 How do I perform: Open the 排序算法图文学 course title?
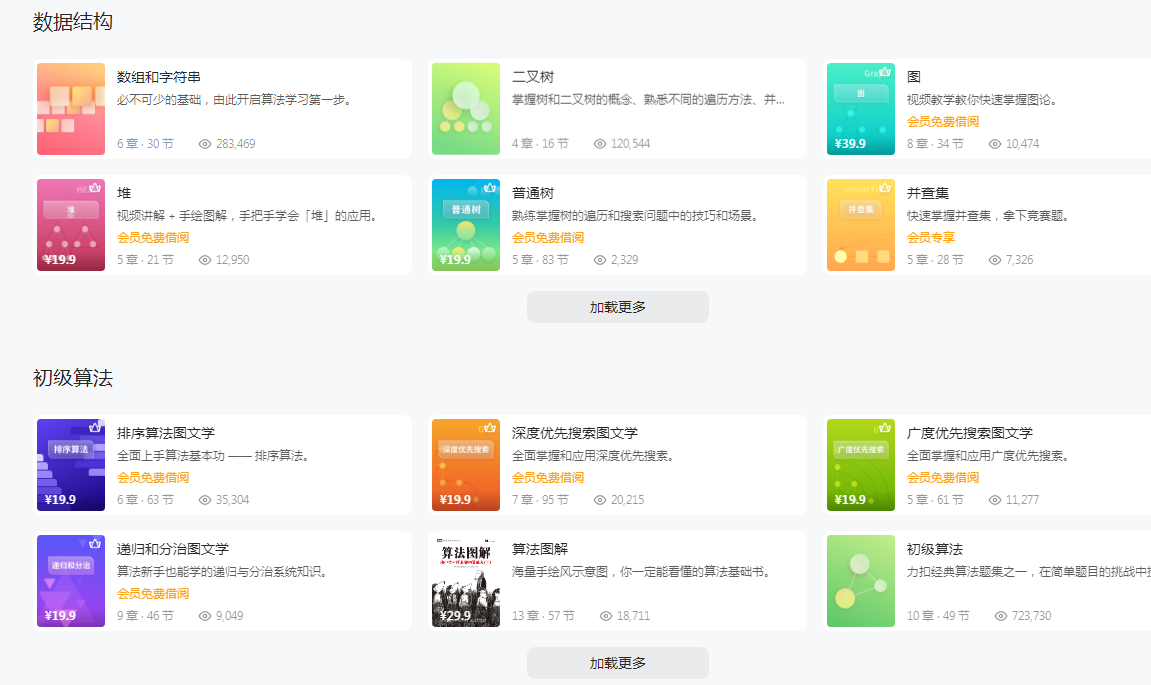[166, 433]
